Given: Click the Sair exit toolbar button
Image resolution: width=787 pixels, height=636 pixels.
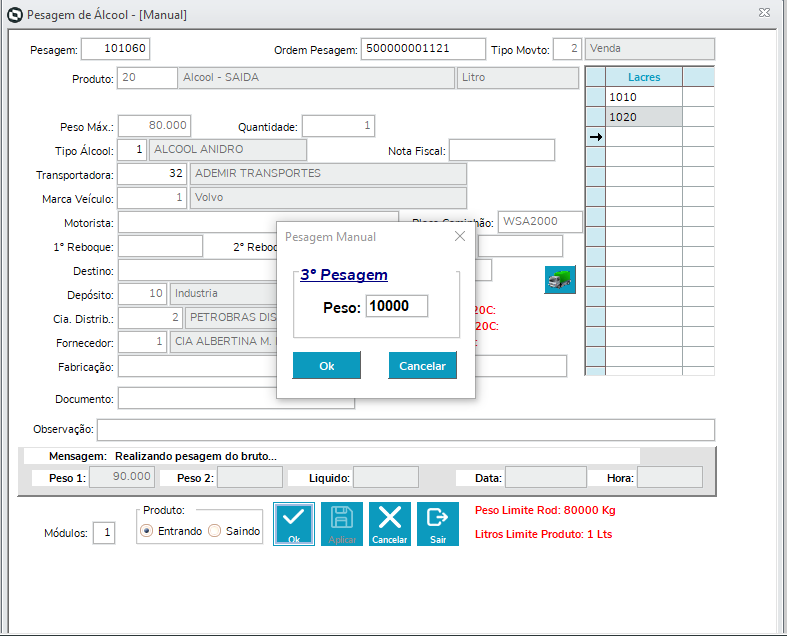Looking at the screenshot, I should (438, 524).
